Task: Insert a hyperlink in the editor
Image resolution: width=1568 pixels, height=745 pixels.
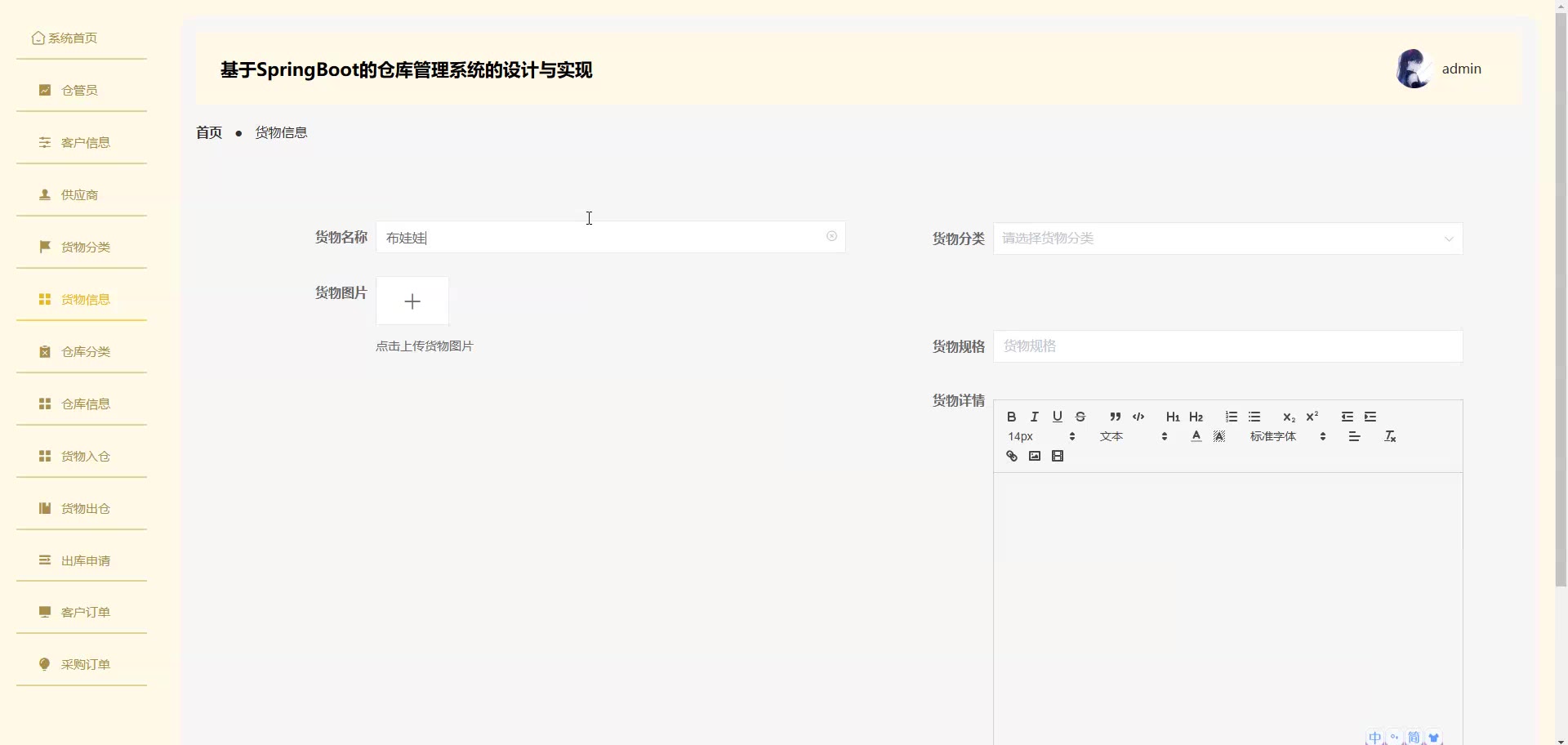Action: (1011, 456)
